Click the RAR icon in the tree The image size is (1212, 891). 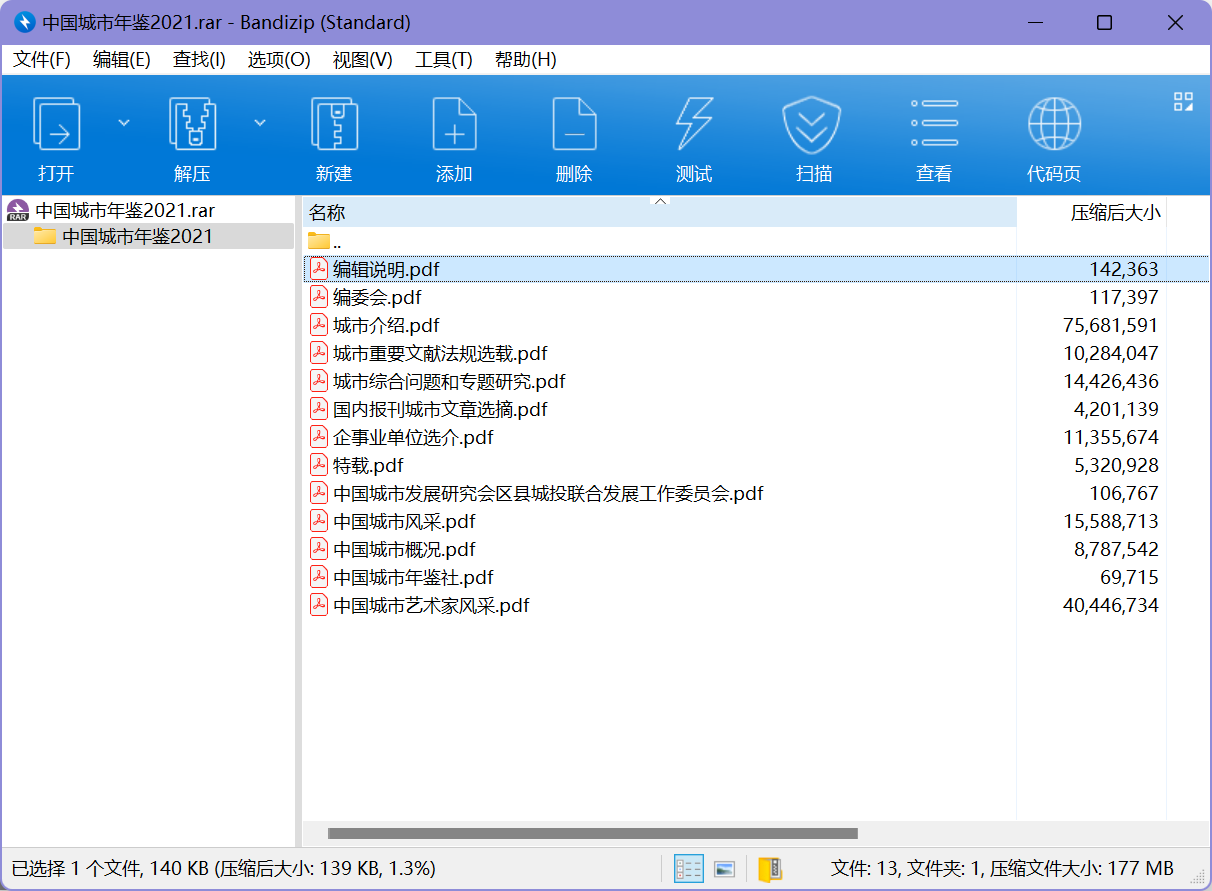[x=18, y=210]
